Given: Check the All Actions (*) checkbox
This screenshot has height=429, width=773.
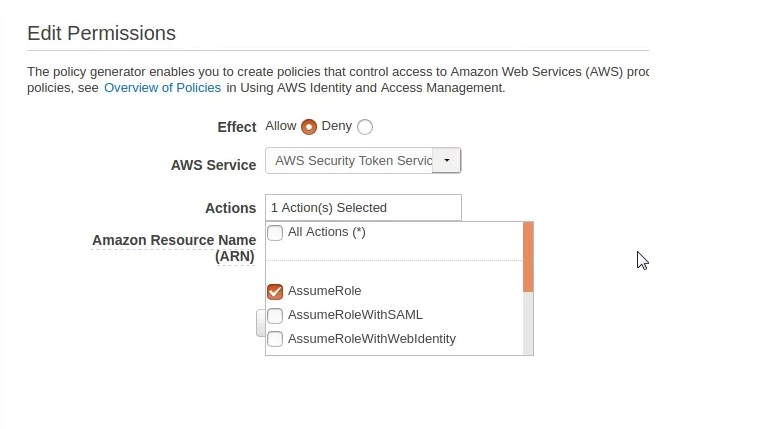Looking at the screenshot, I should (275, 233).
